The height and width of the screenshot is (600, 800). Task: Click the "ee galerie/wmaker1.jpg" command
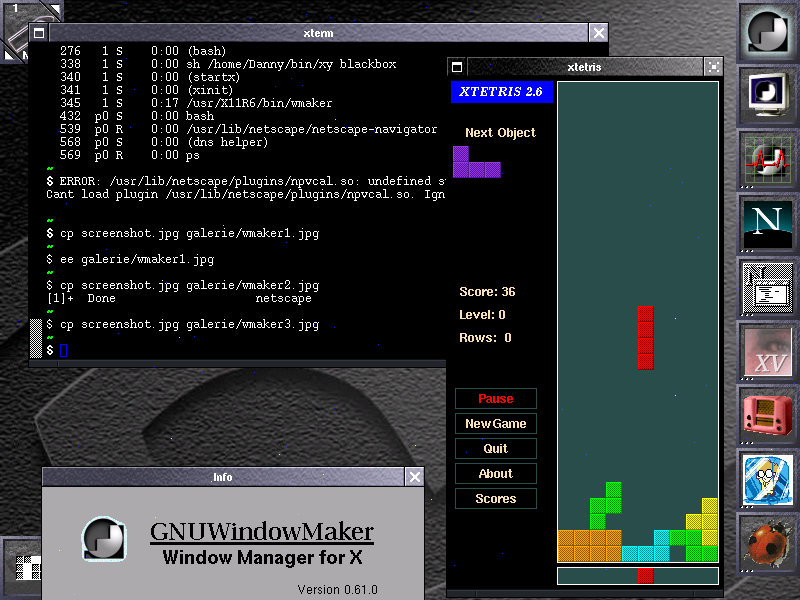tap(137, 259)
